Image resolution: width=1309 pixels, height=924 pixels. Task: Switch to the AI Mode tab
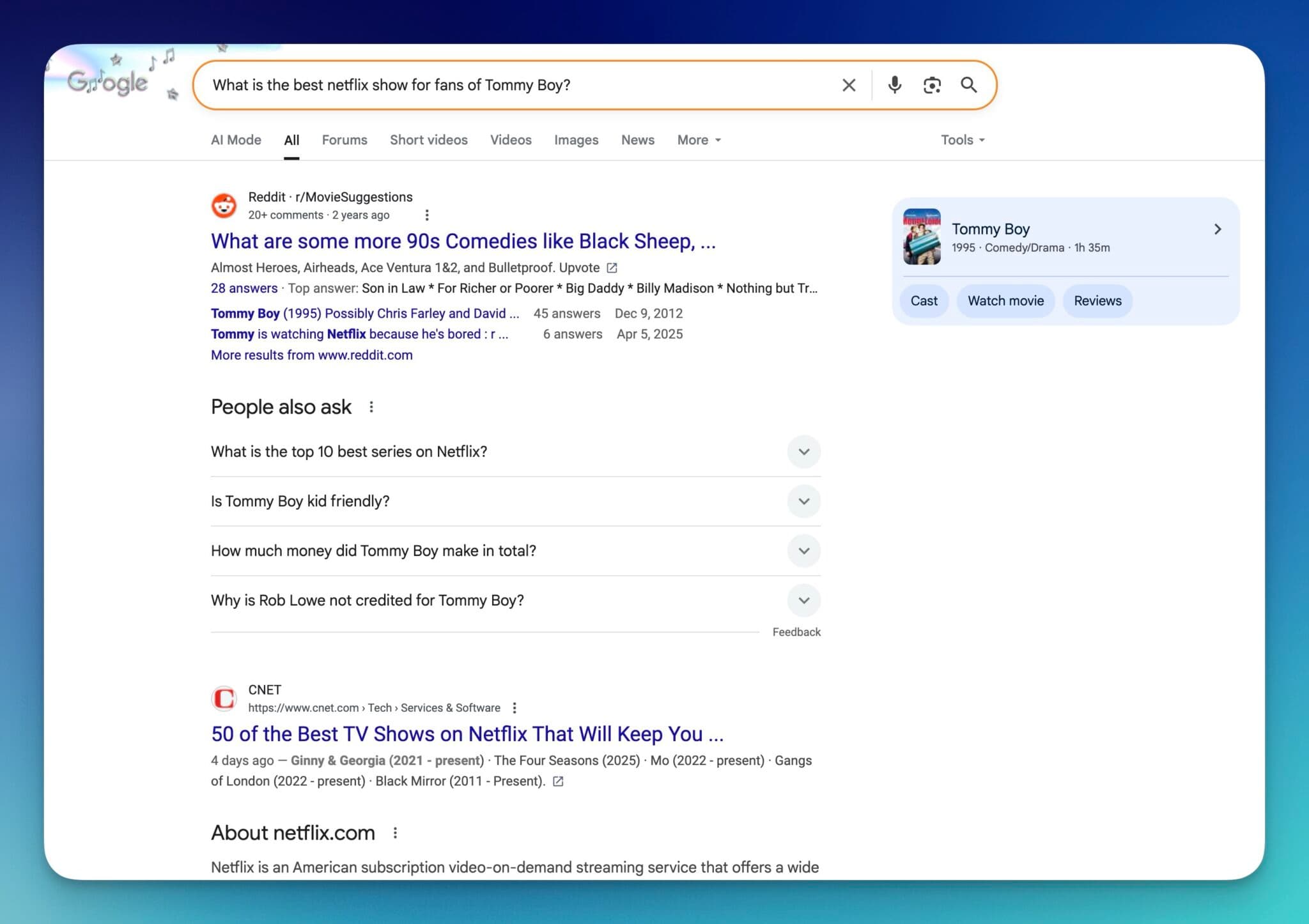[x=236, y=140]
